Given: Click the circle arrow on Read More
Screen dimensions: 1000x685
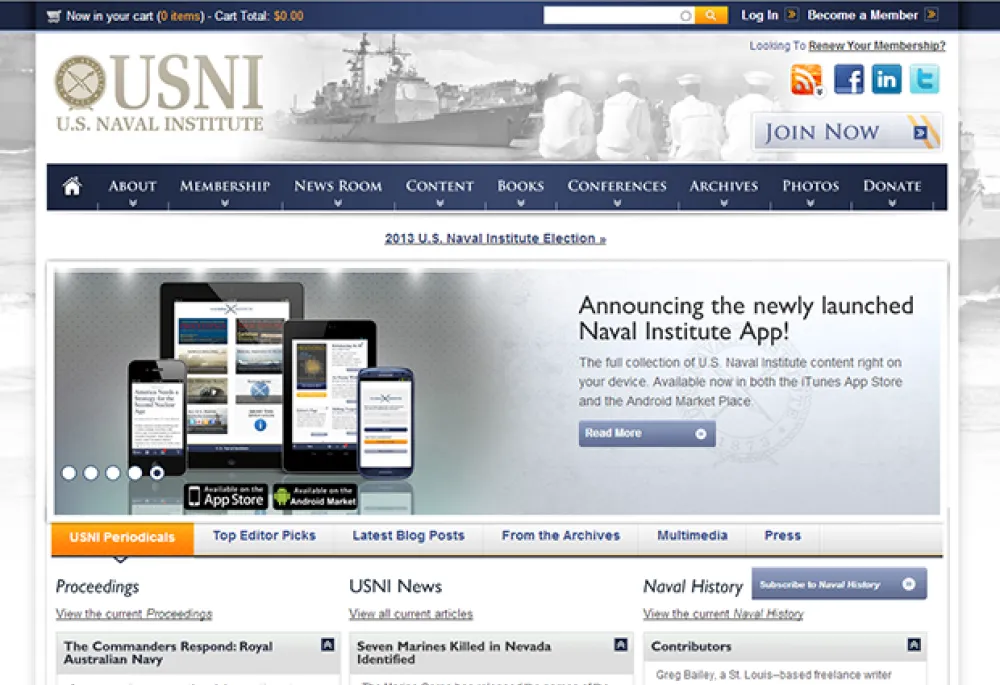Looking at the screenshot, I should [700, 434].
